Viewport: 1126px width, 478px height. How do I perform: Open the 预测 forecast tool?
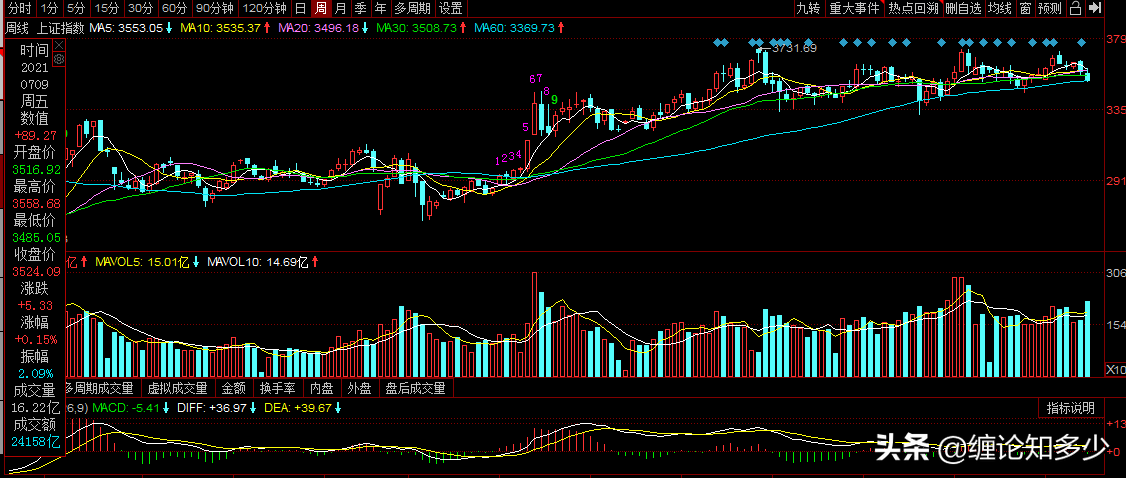pyautogui.click(x=1050, y=9)
